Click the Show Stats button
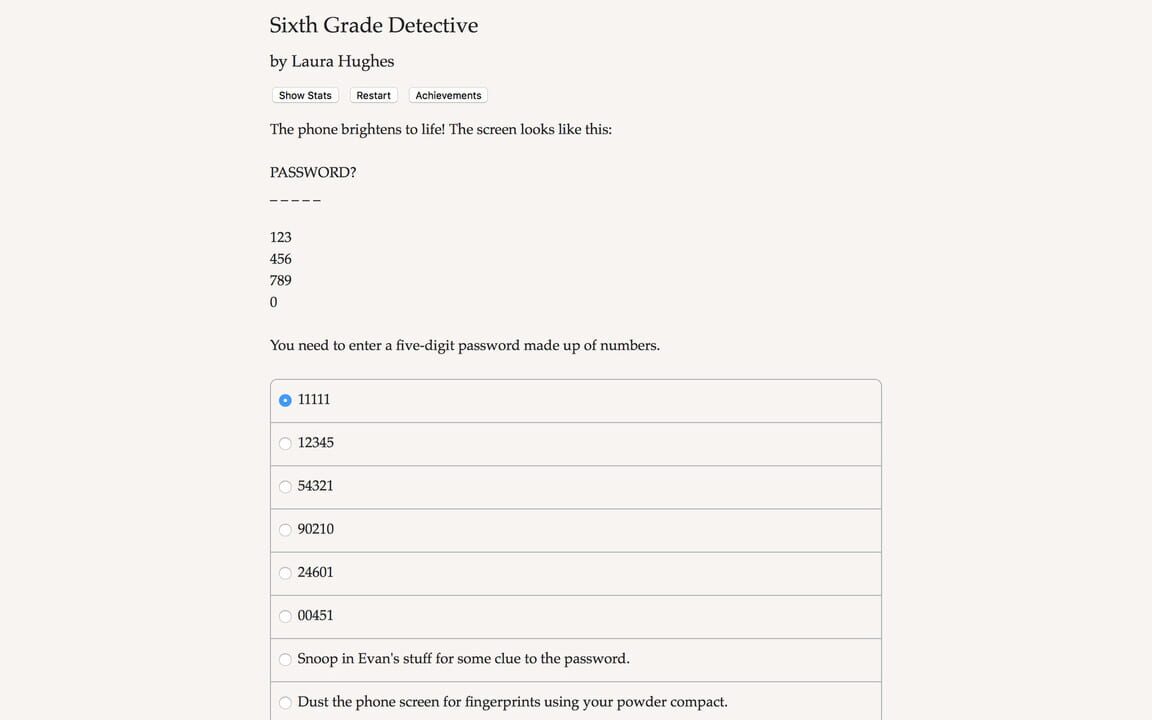Viewport: 1152px width, 720px height. (304, 95)
